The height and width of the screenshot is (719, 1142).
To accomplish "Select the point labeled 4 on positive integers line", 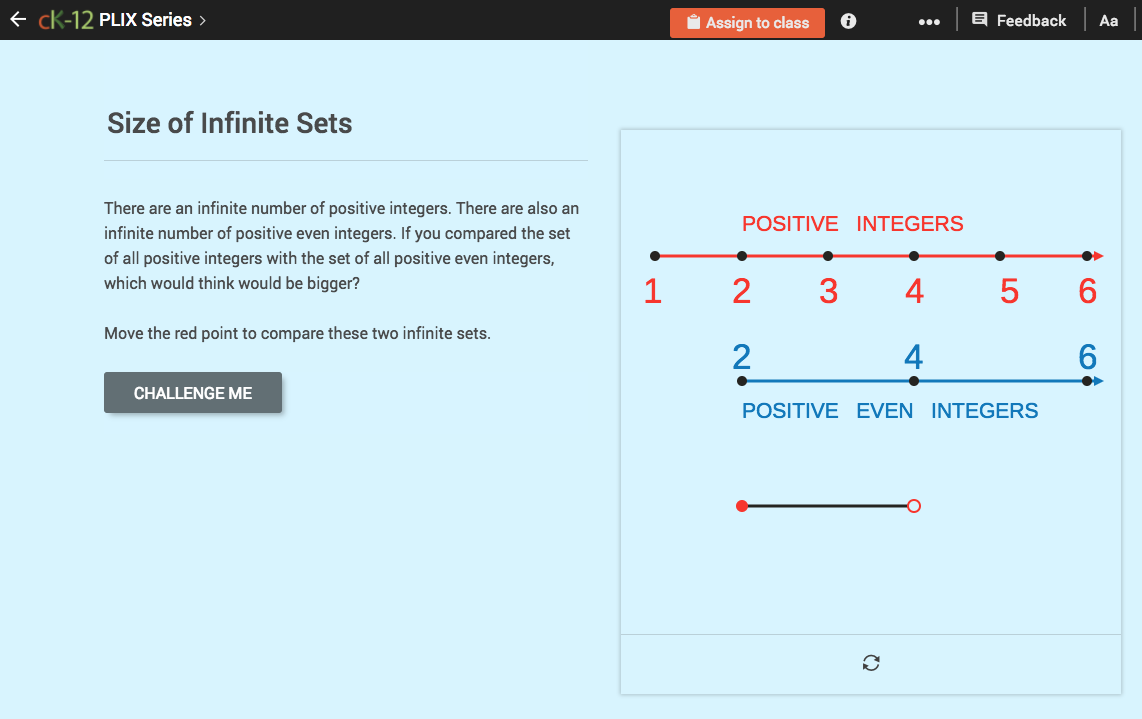I will point(913,255).
